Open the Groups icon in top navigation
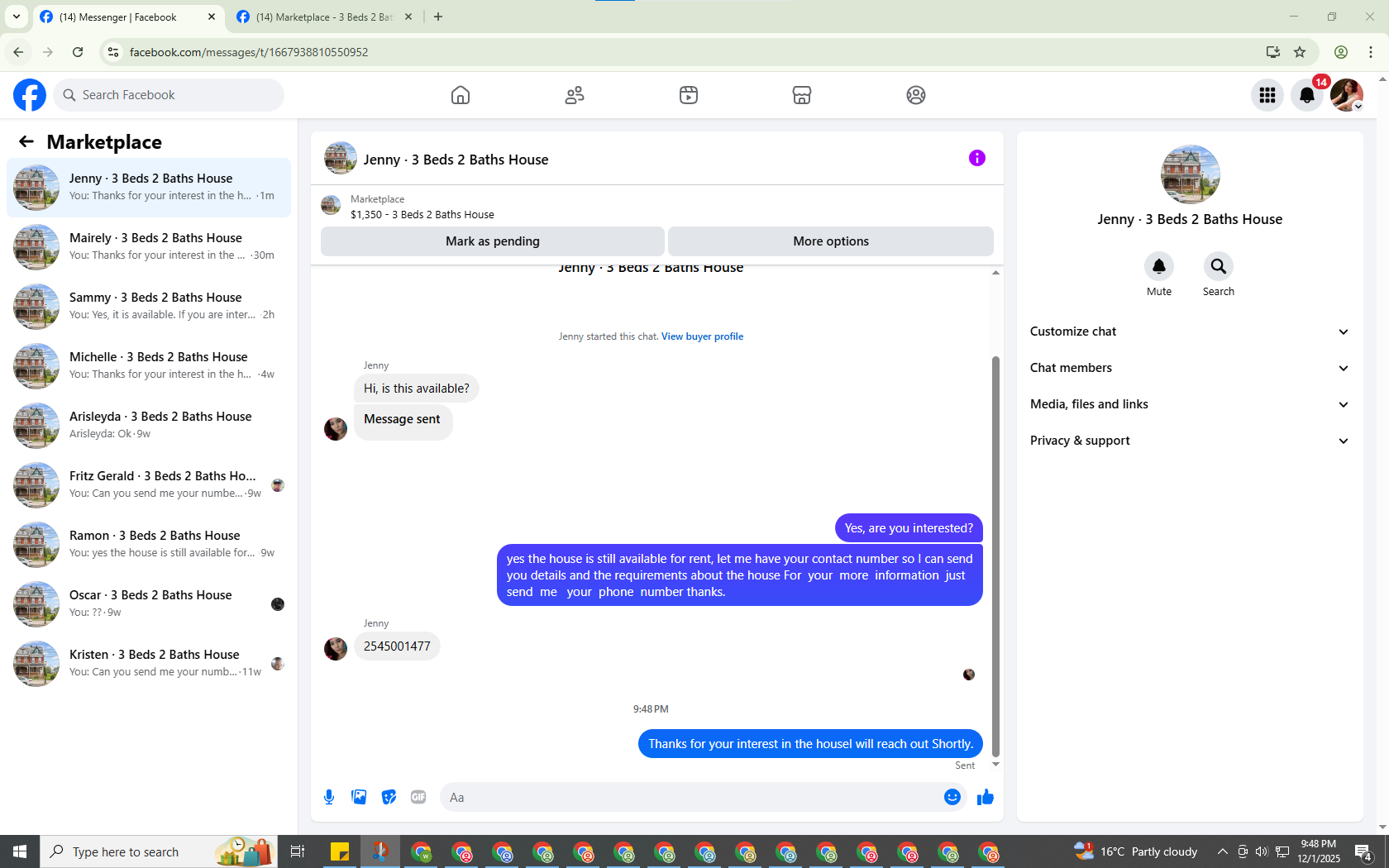Screen dimensions: 1389x868 pyautogui.click(x=916, y=95)
